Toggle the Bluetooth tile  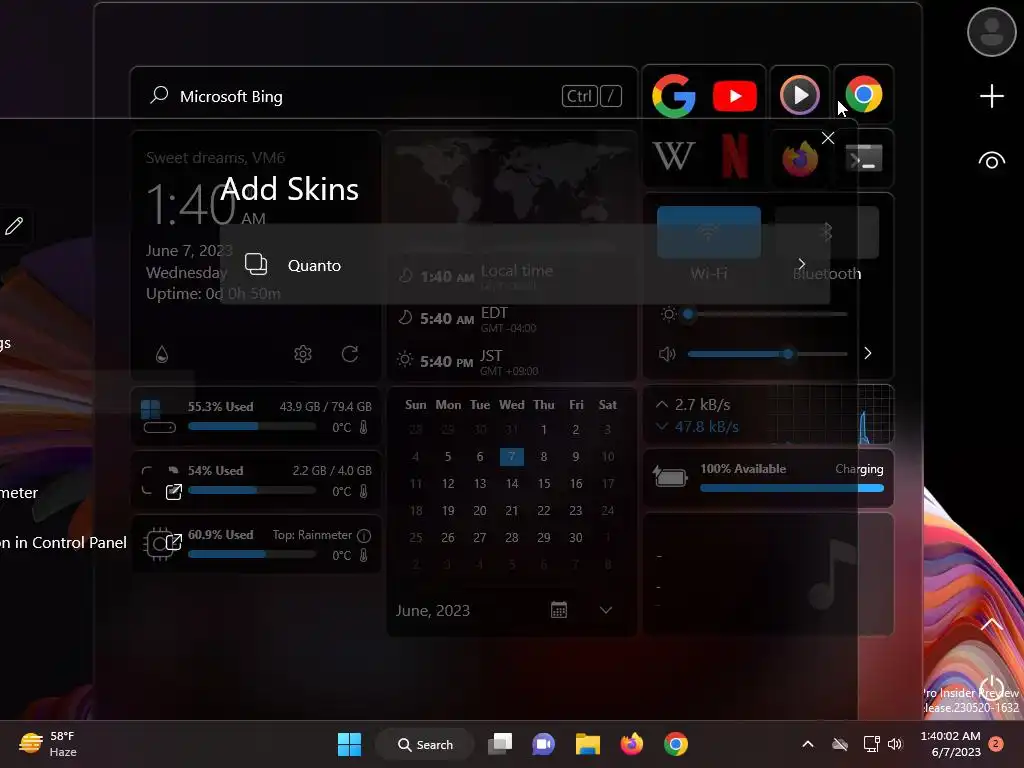827,232
